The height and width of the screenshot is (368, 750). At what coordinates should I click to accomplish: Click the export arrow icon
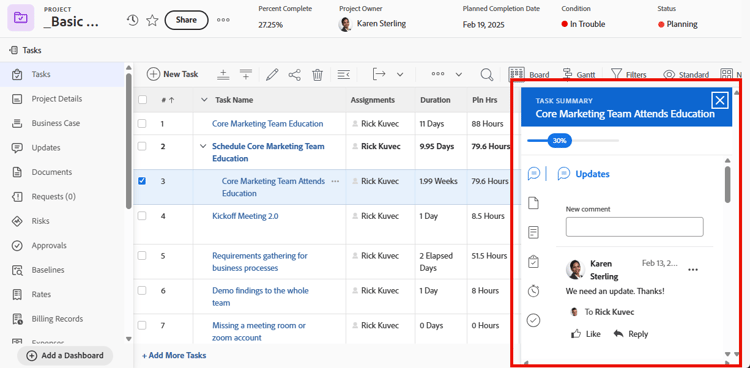[x=379, y=74]
